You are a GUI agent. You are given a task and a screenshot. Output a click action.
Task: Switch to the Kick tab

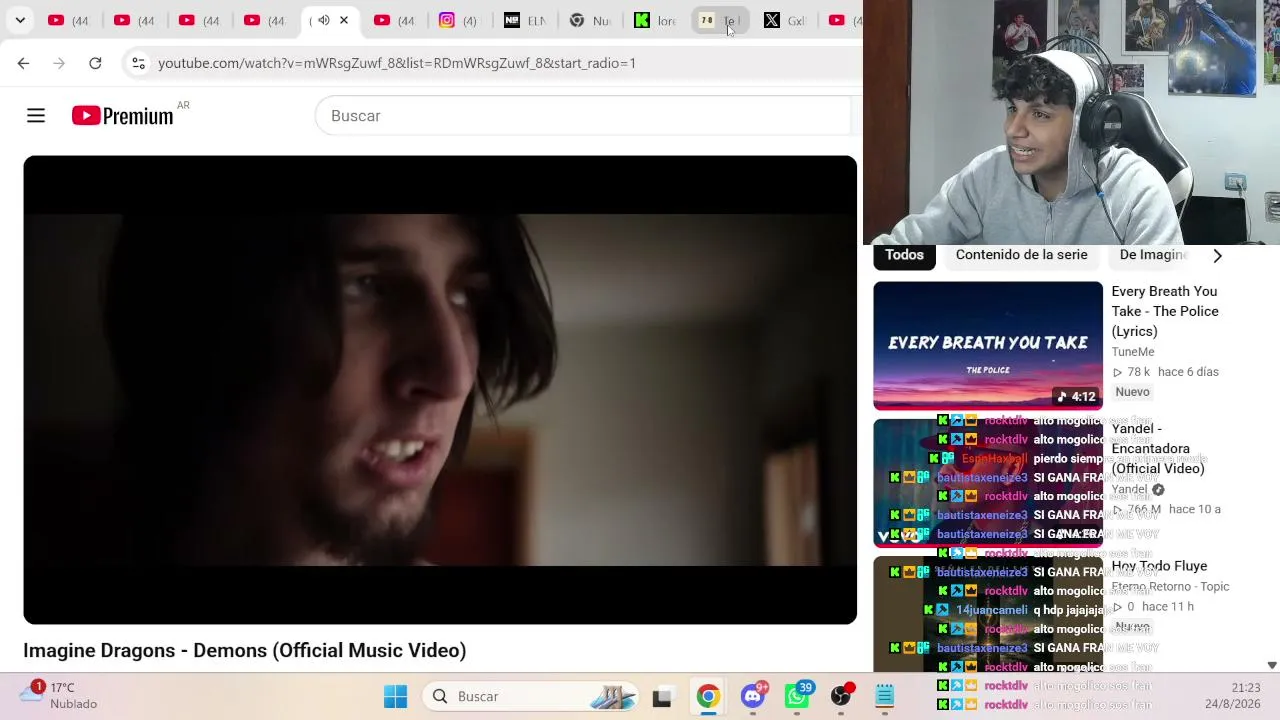pos(653,20)
